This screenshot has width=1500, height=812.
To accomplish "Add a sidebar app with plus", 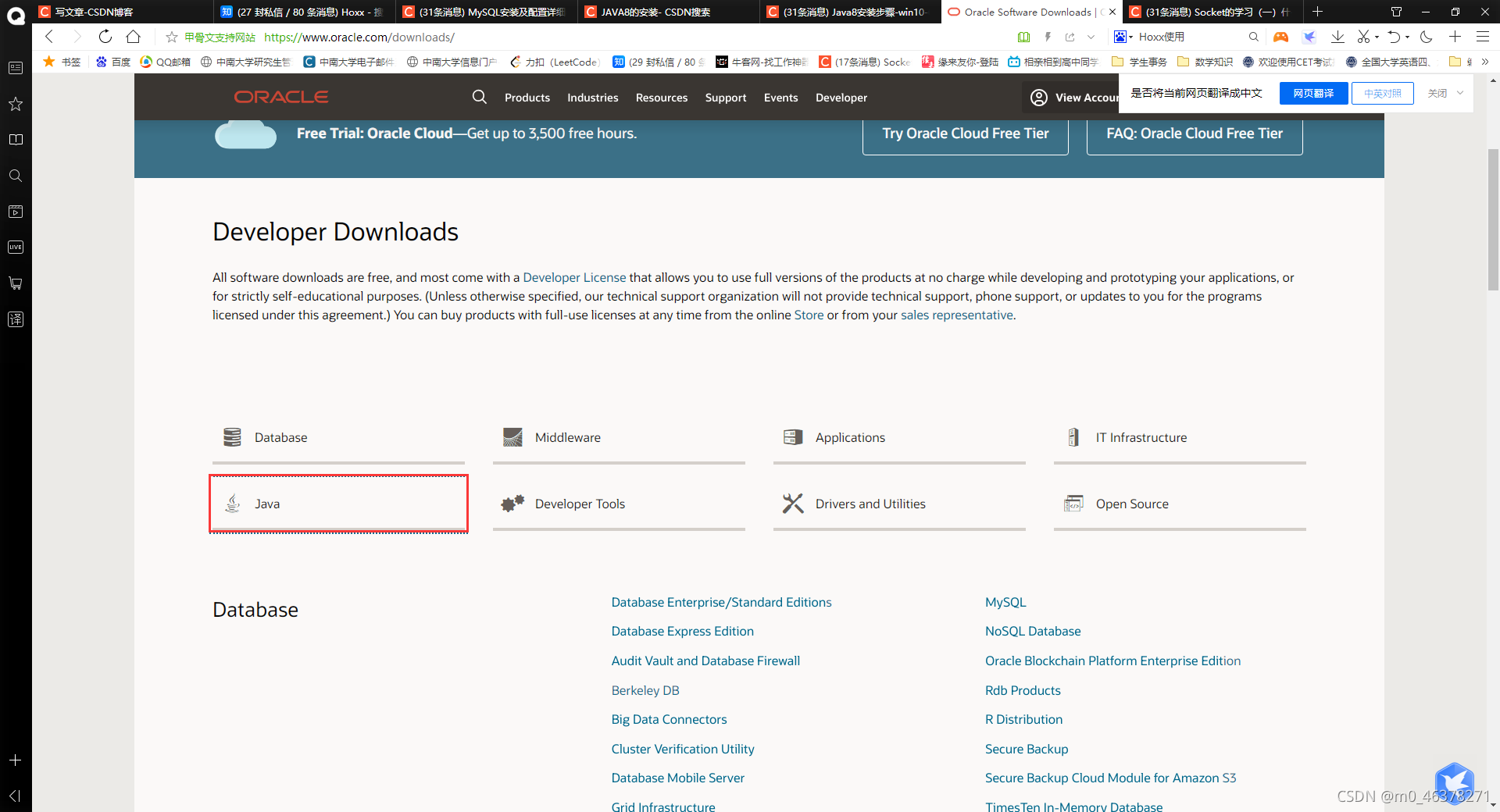I will point(15,760).
